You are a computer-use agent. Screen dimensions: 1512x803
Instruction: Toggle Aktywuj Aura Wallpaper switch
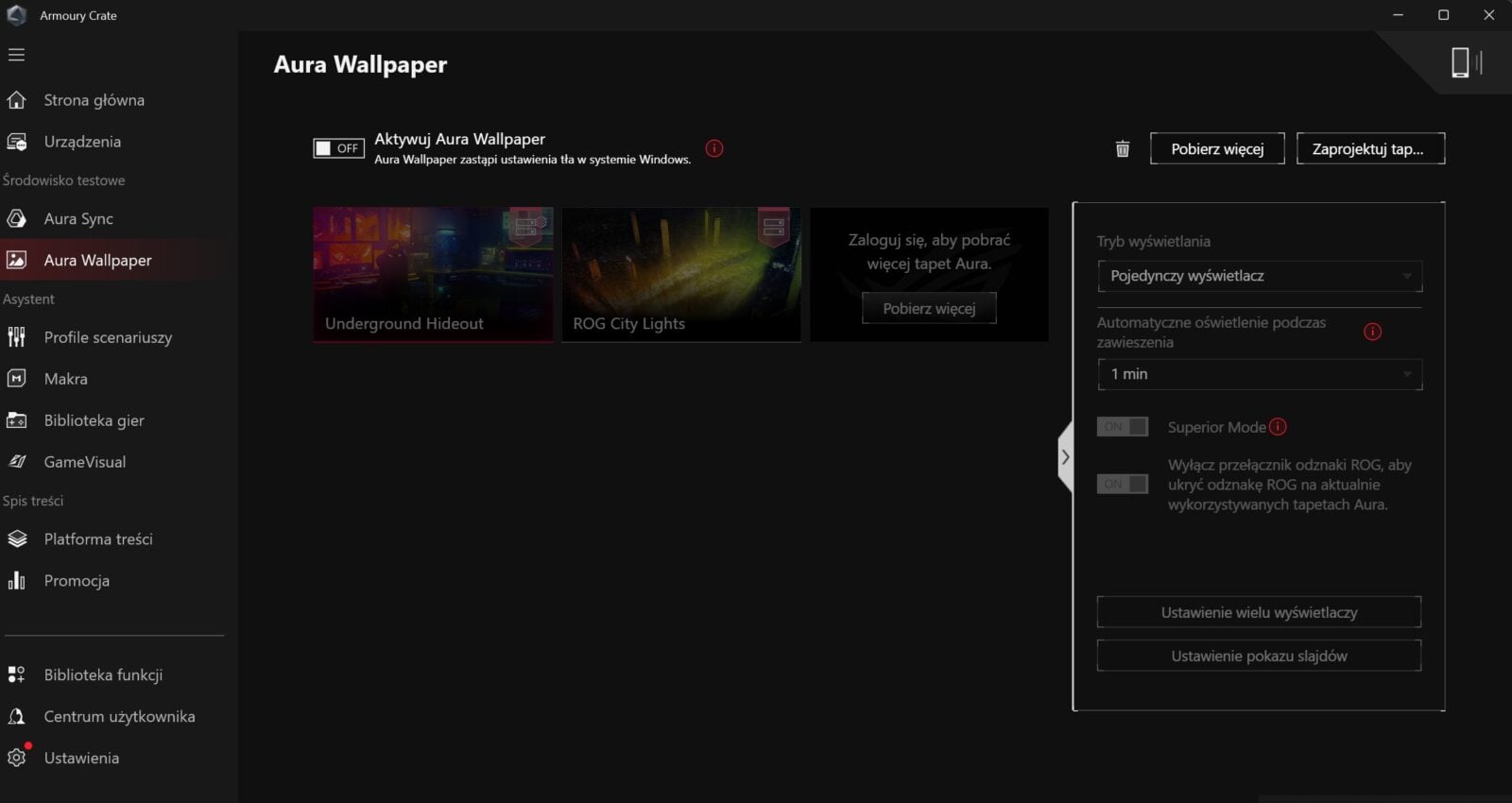coord(338,148)
